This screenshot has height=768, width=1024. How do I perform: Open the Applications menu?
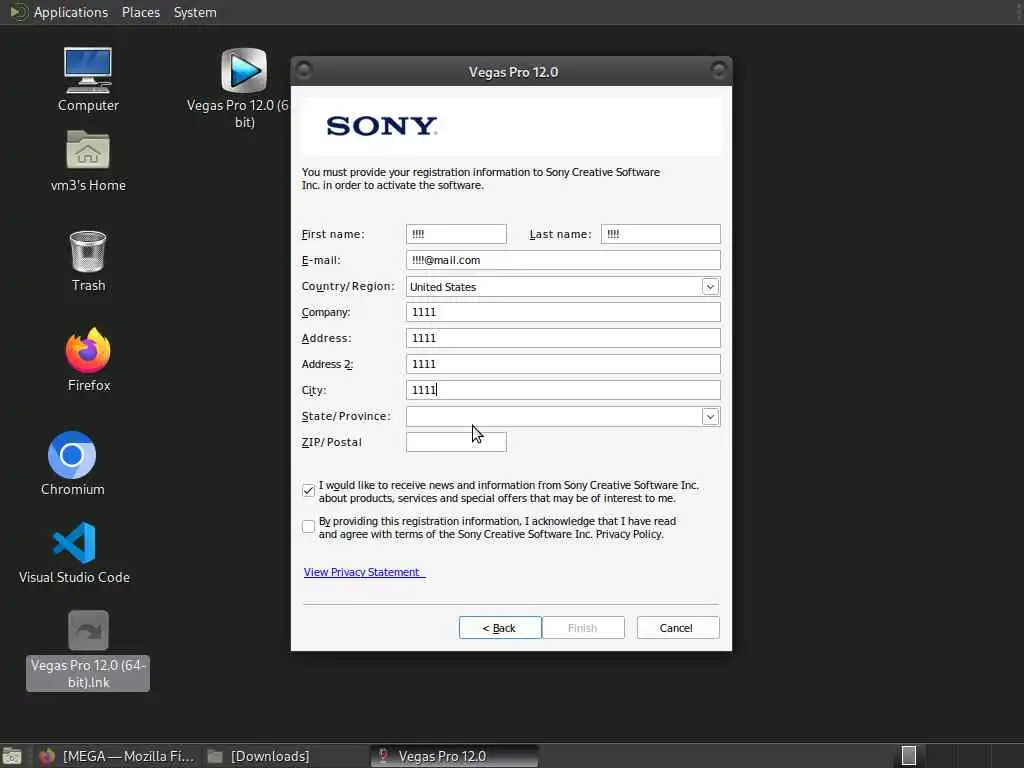pyautogui.click(x=71, y=12)
